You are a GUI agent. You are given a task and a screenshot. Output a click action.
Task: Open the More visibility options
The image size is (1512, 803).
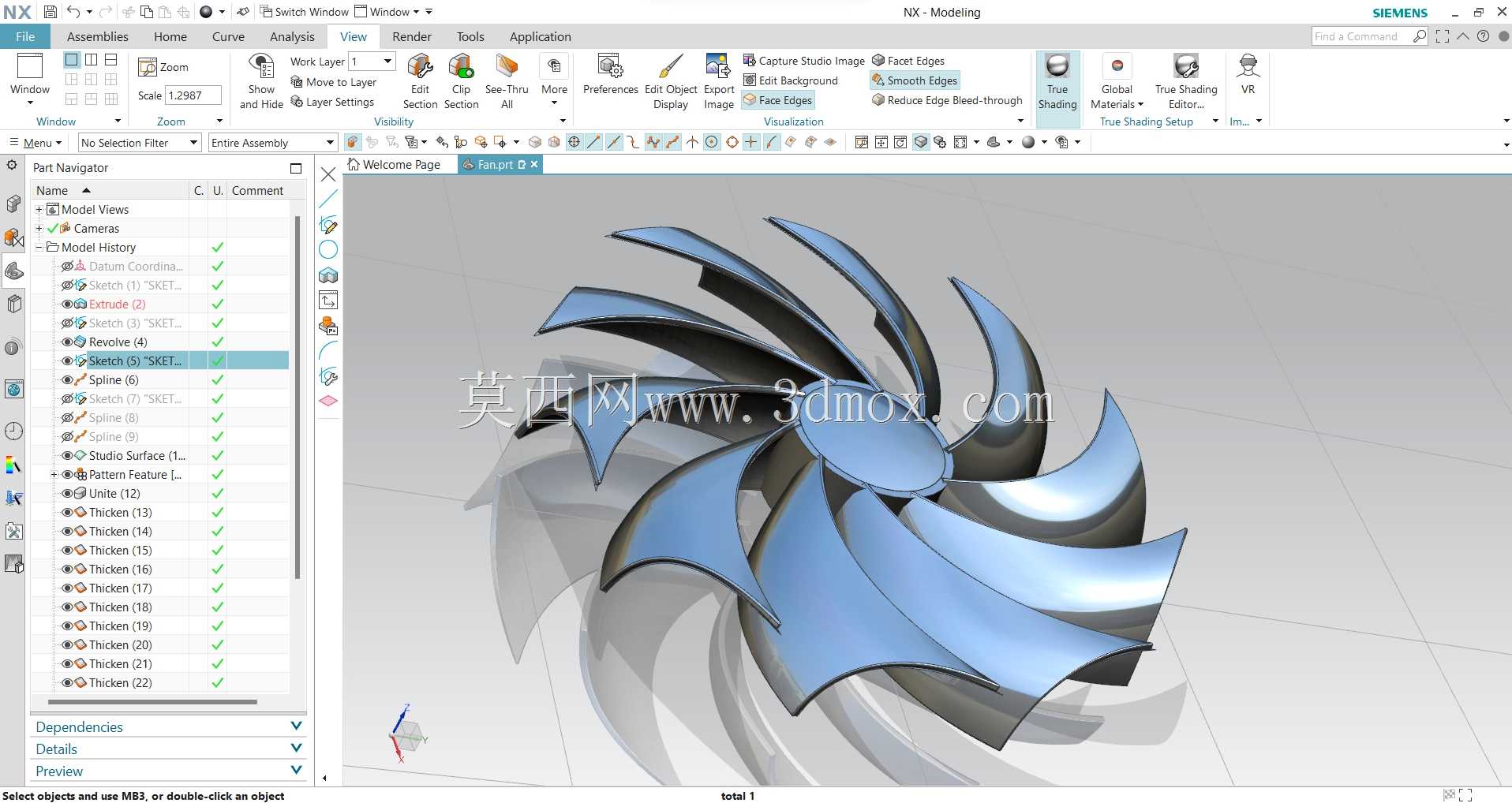554,80
